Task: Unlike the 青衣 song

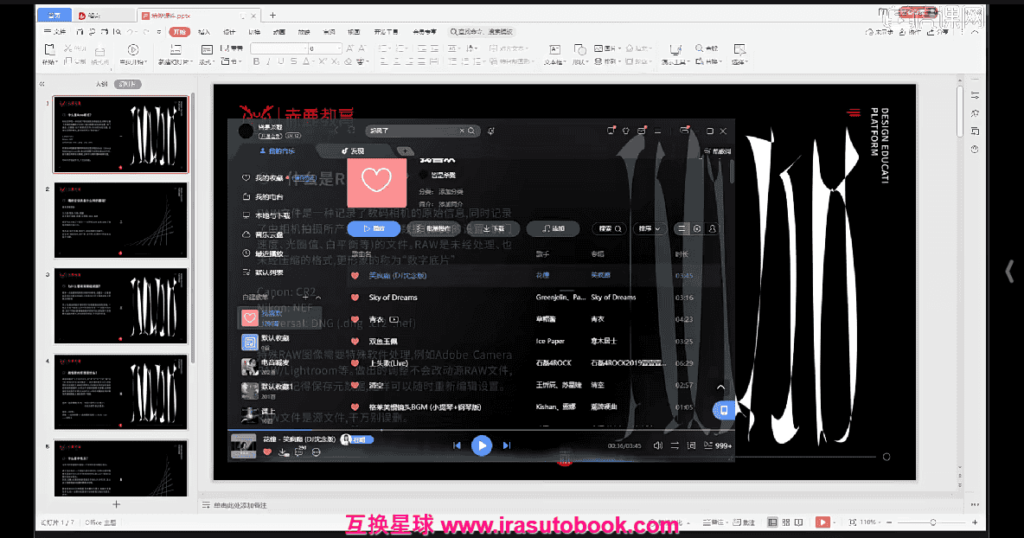Action: coord(355,319)
